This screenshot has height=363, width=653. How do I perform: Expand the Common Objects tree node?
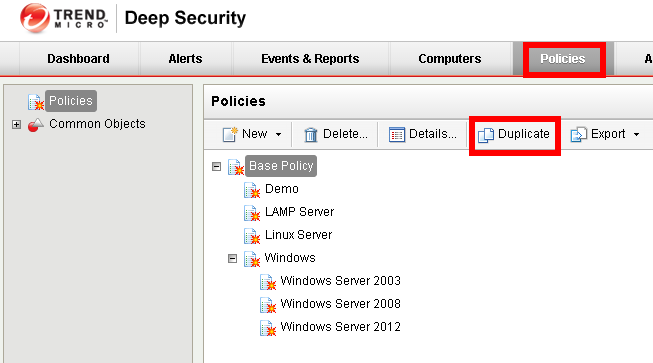click(16, 124)
